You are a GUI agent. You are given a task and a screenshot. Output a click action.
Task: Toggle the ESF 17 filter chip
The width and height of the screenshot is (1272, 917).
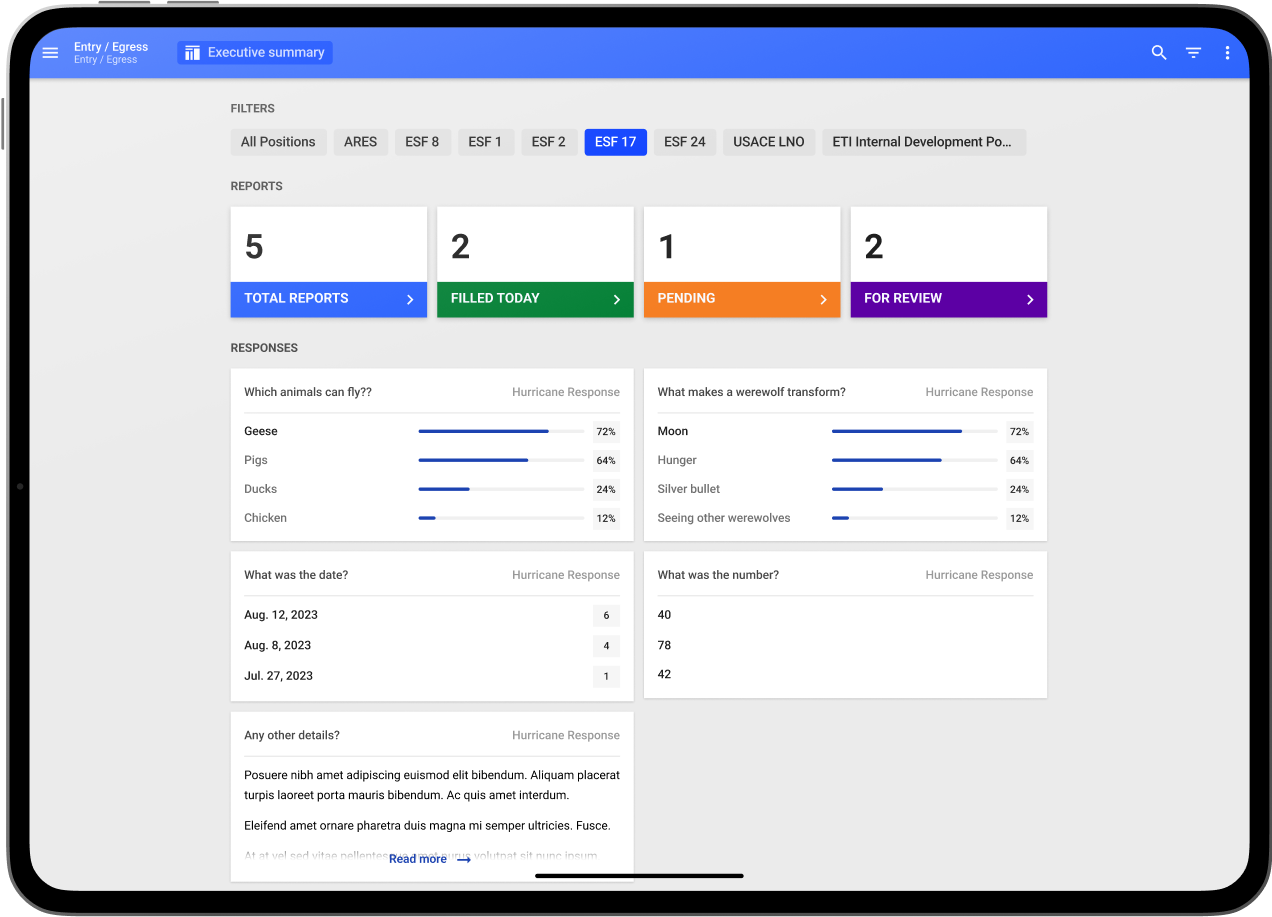[x=615, y=142]
